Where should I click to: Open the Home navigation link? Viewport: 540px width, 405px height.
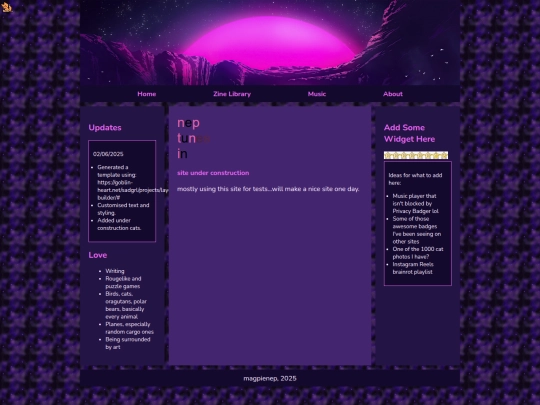coord(147,94)
